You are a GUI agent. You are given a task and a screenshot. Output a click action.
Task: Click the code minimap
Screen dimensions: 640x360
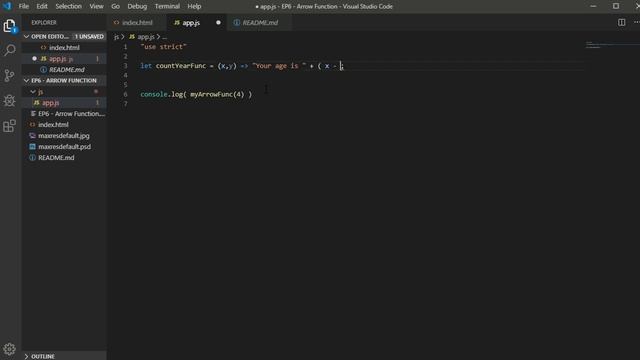tap(611, 45)
